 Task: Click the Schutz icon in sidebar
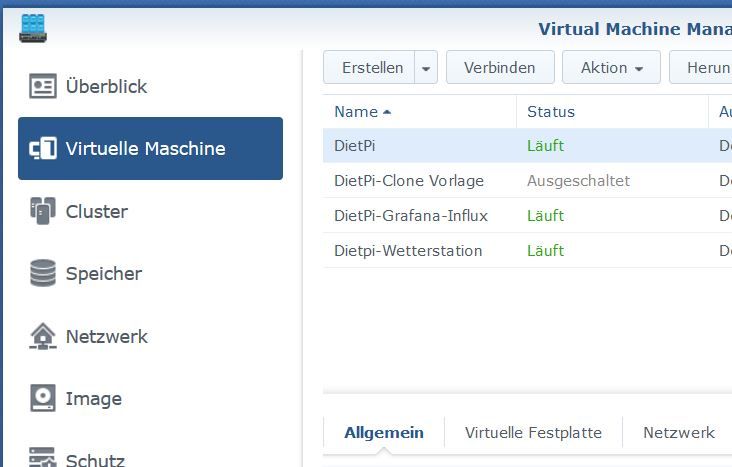(43, 458)
